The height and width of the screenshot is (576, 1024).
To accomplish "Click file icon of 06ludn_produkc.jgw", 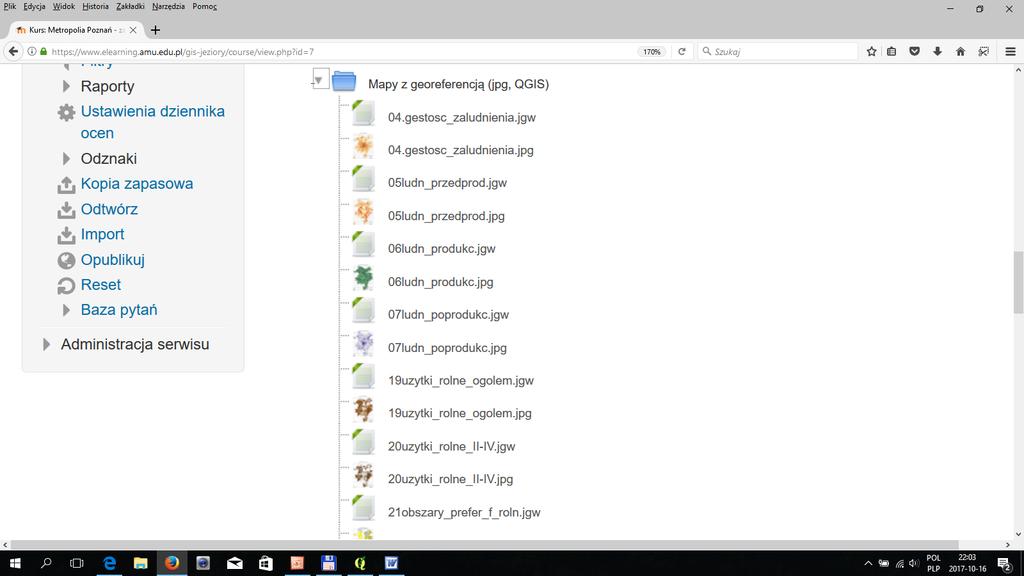I will [x=363, y=245].
